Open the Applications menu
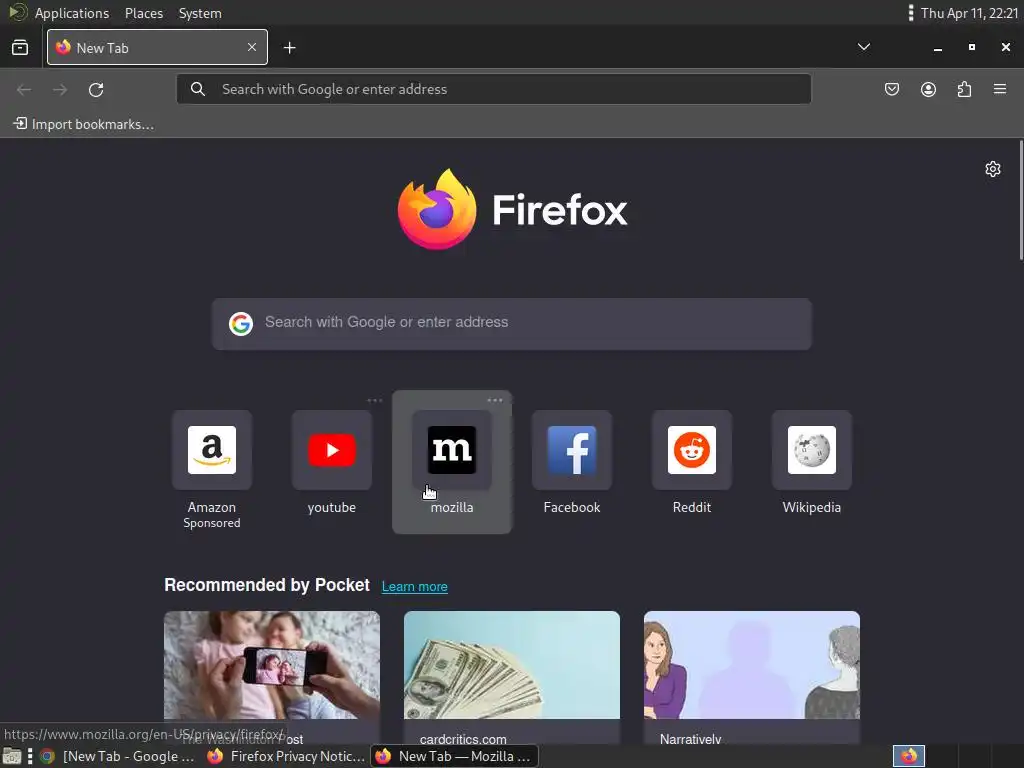Screen dimensions: 1024x768 [x=72, y=13]
